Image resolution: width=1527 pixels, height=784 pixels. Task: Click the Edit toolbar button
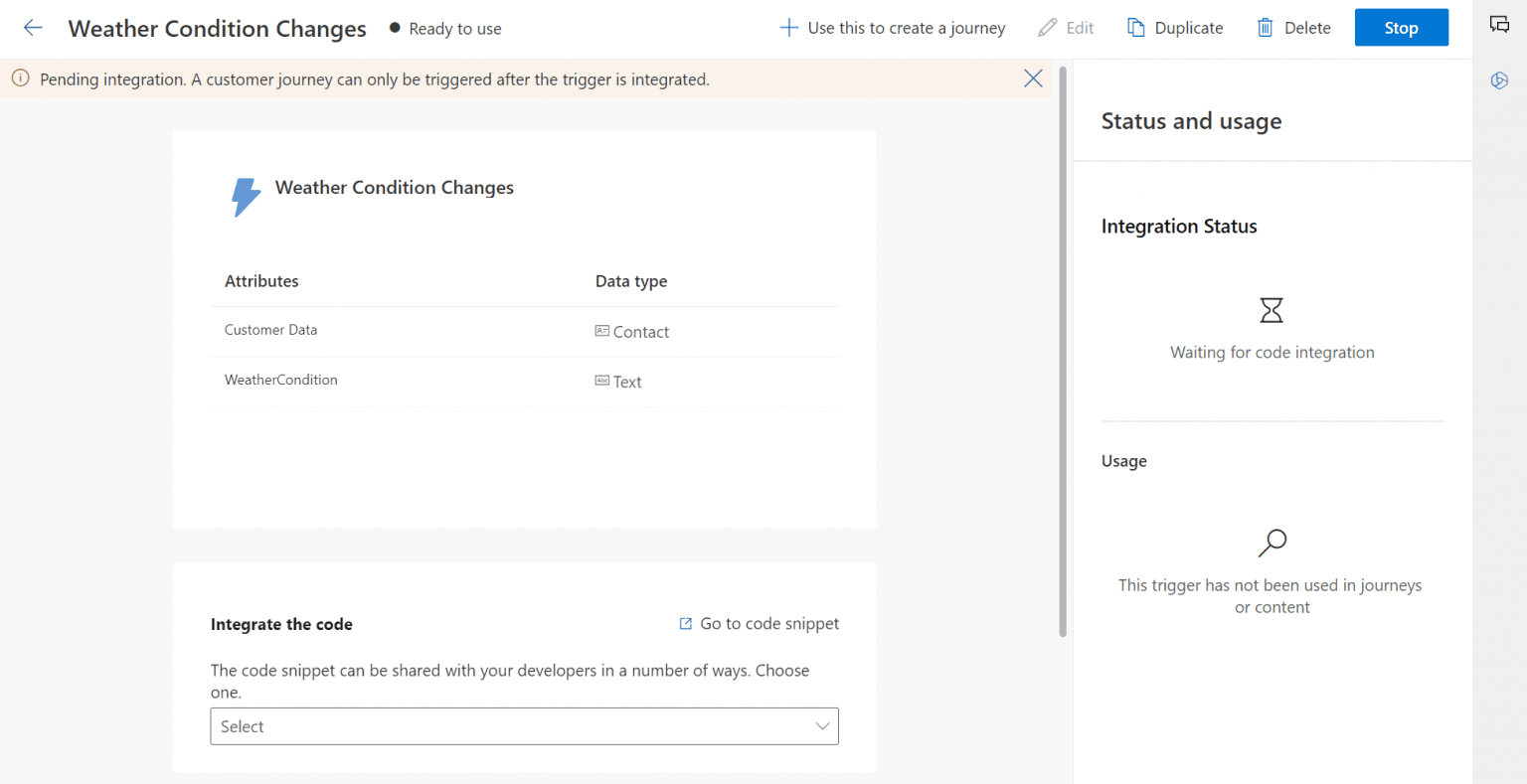point(1066,28)
